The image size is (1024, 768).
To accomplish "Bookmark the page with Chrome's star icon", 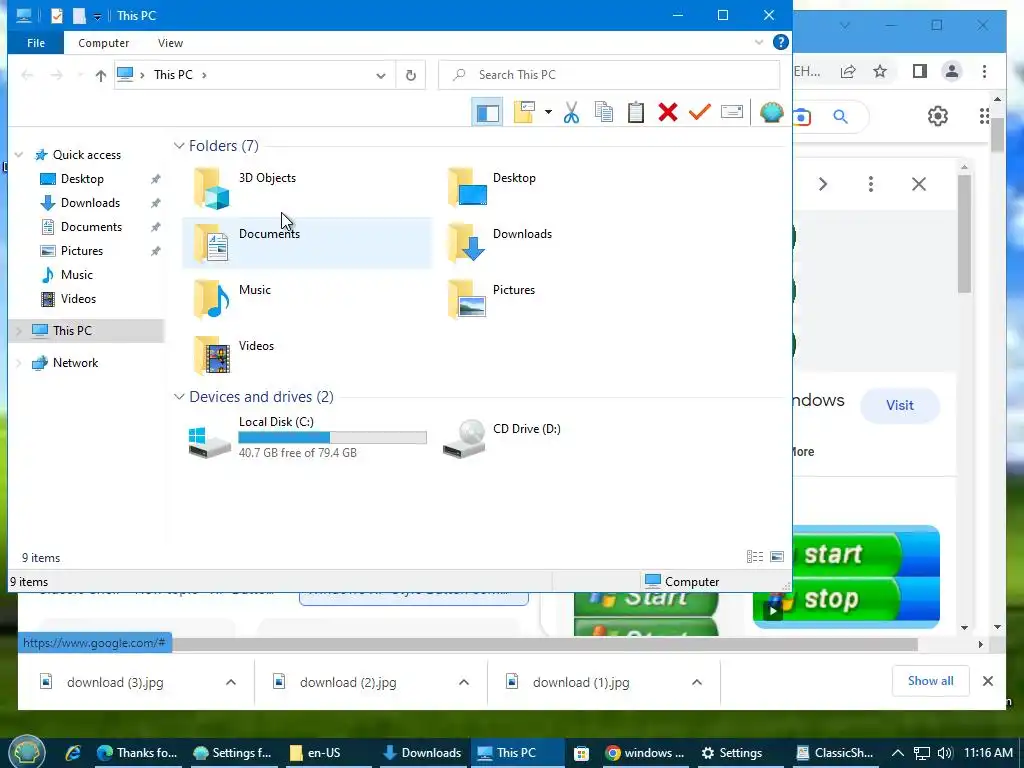I will click(880, 71).
